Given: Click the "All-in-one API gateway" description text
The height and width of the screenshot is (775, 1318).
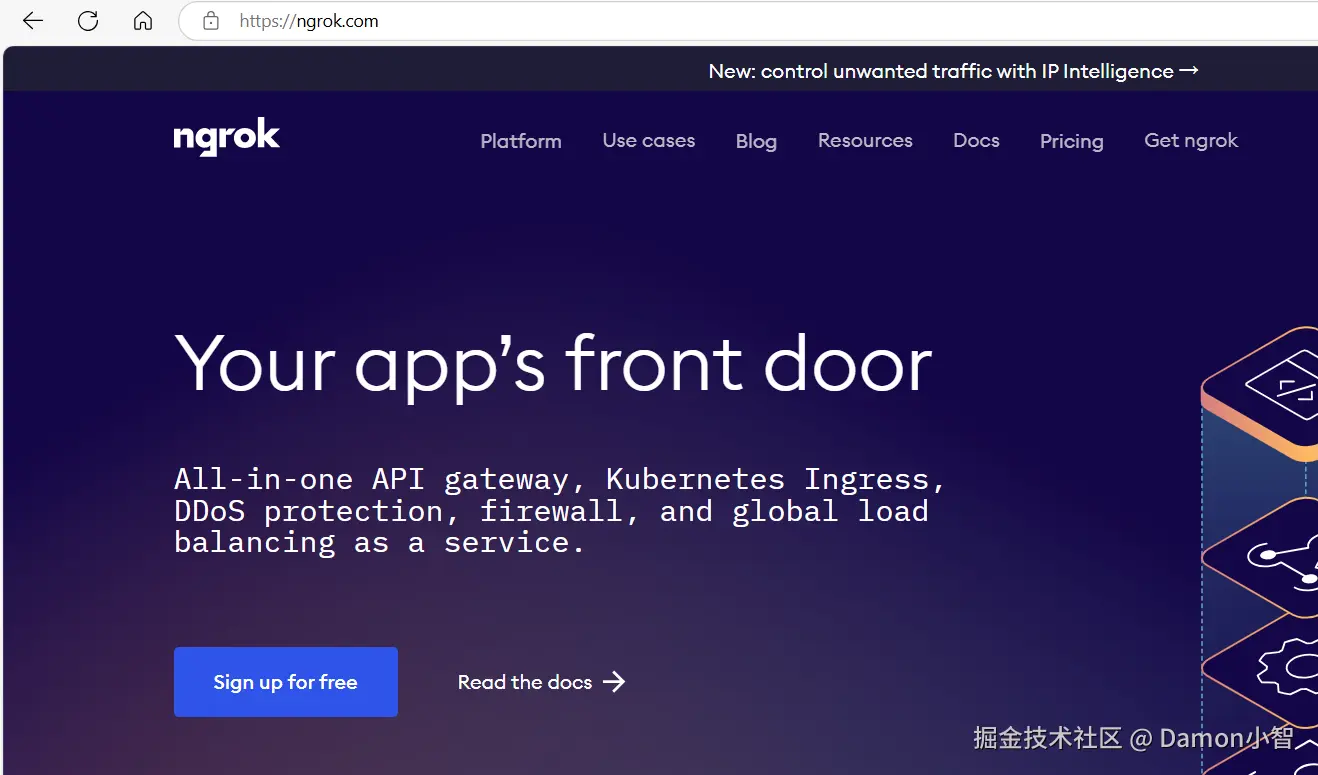Looking at the screenshot, I should (x=560, y=510).
